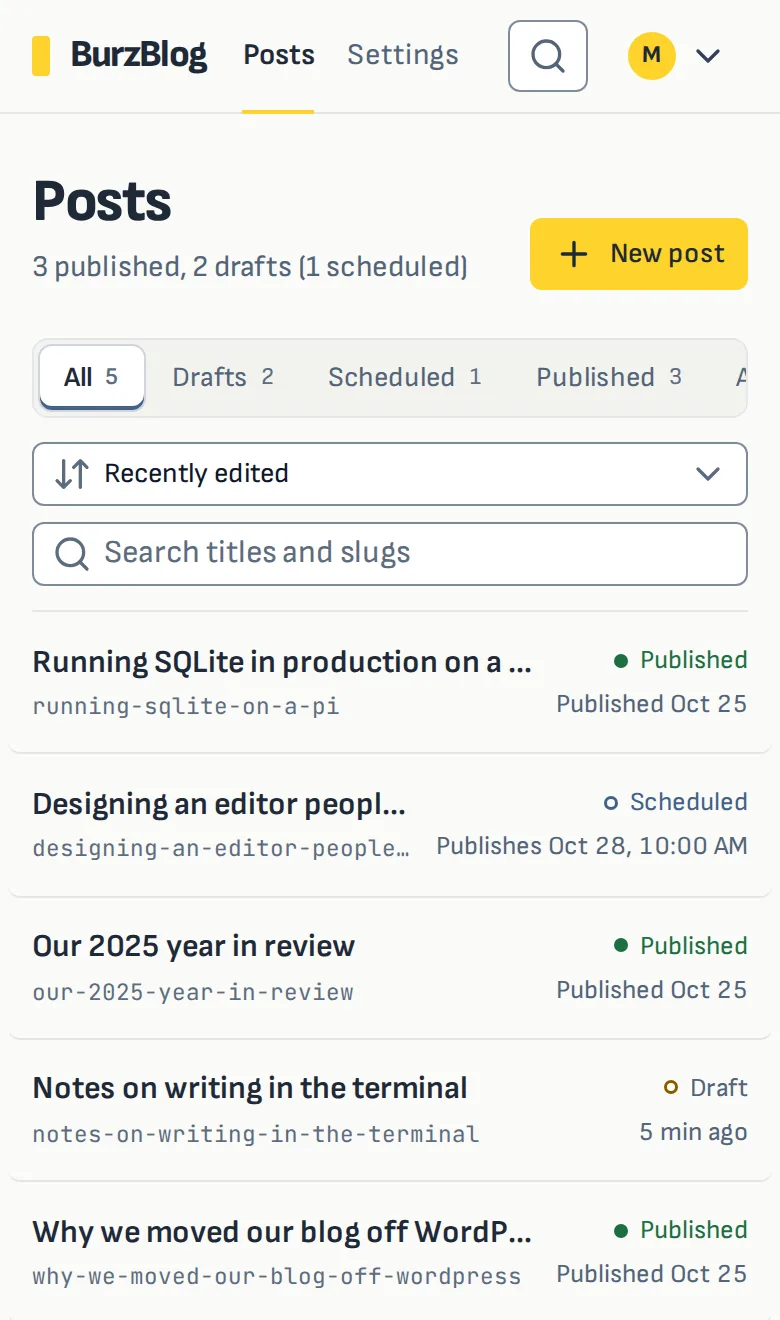Go to the Posts nav tab
This screenshot has width=780, height=1320.
279,55
